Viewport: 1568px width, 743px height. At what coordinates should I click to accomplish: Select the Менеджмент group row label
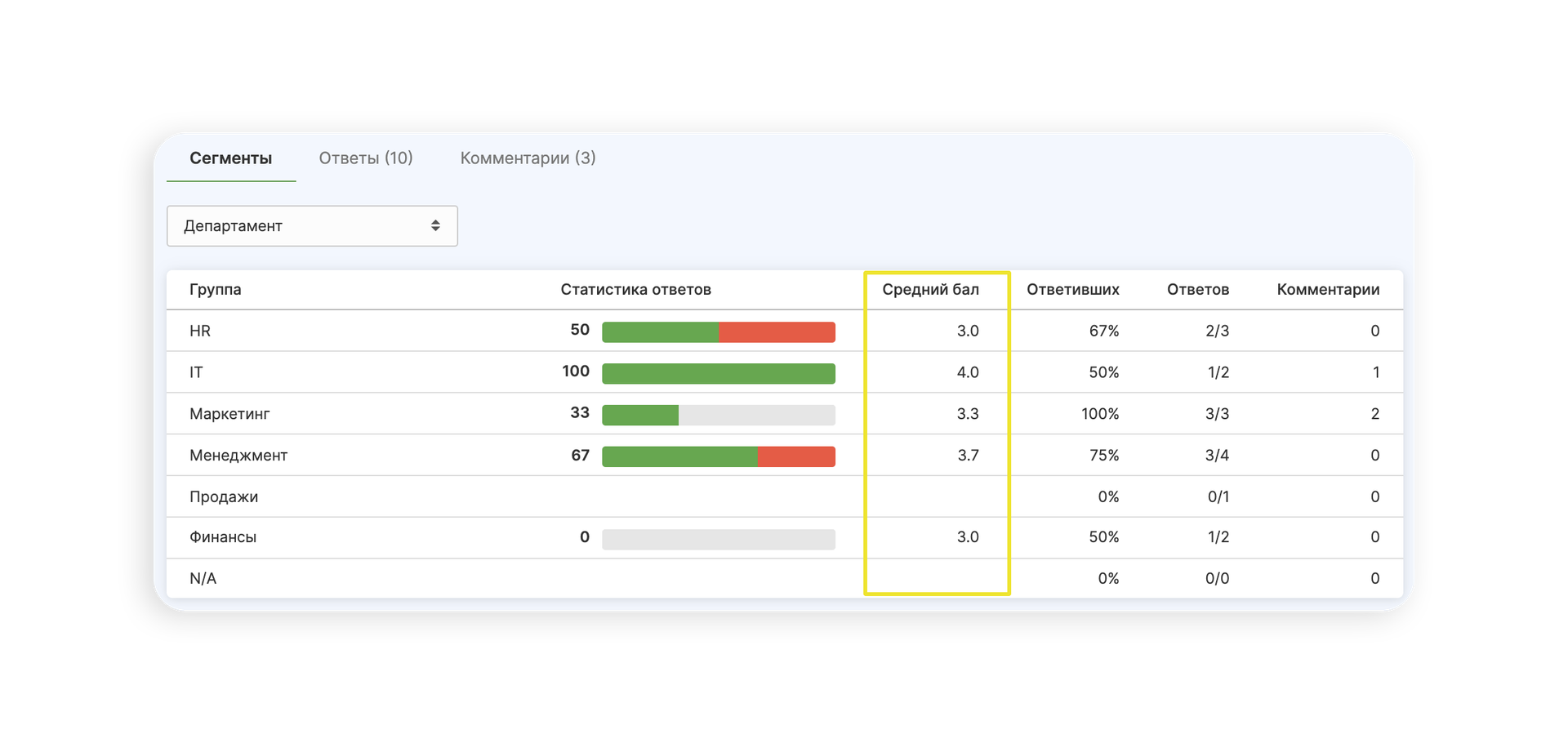pos(238,456)
